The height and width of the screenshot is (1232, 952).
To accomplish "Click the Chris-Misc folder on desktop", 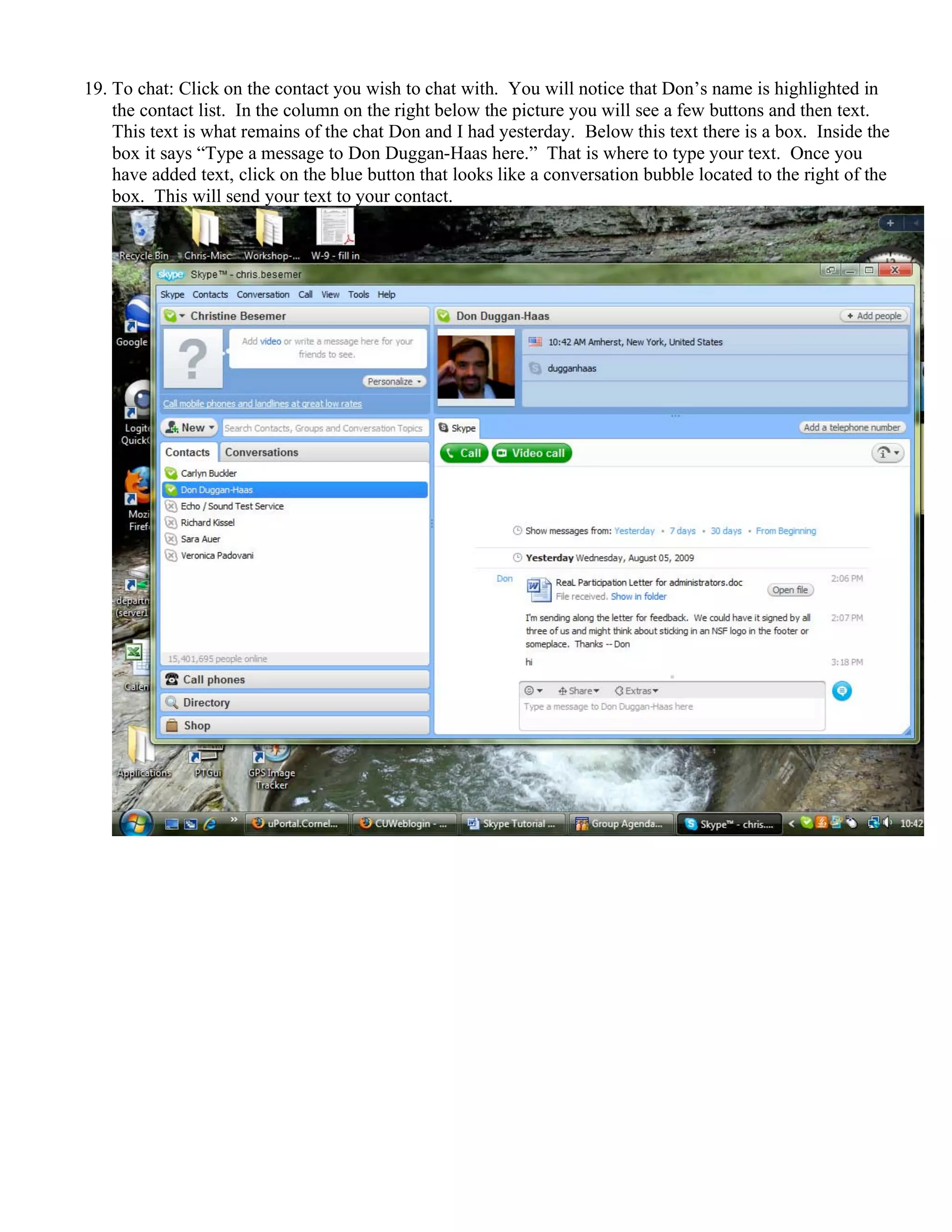I will click(x=207, y=235).
